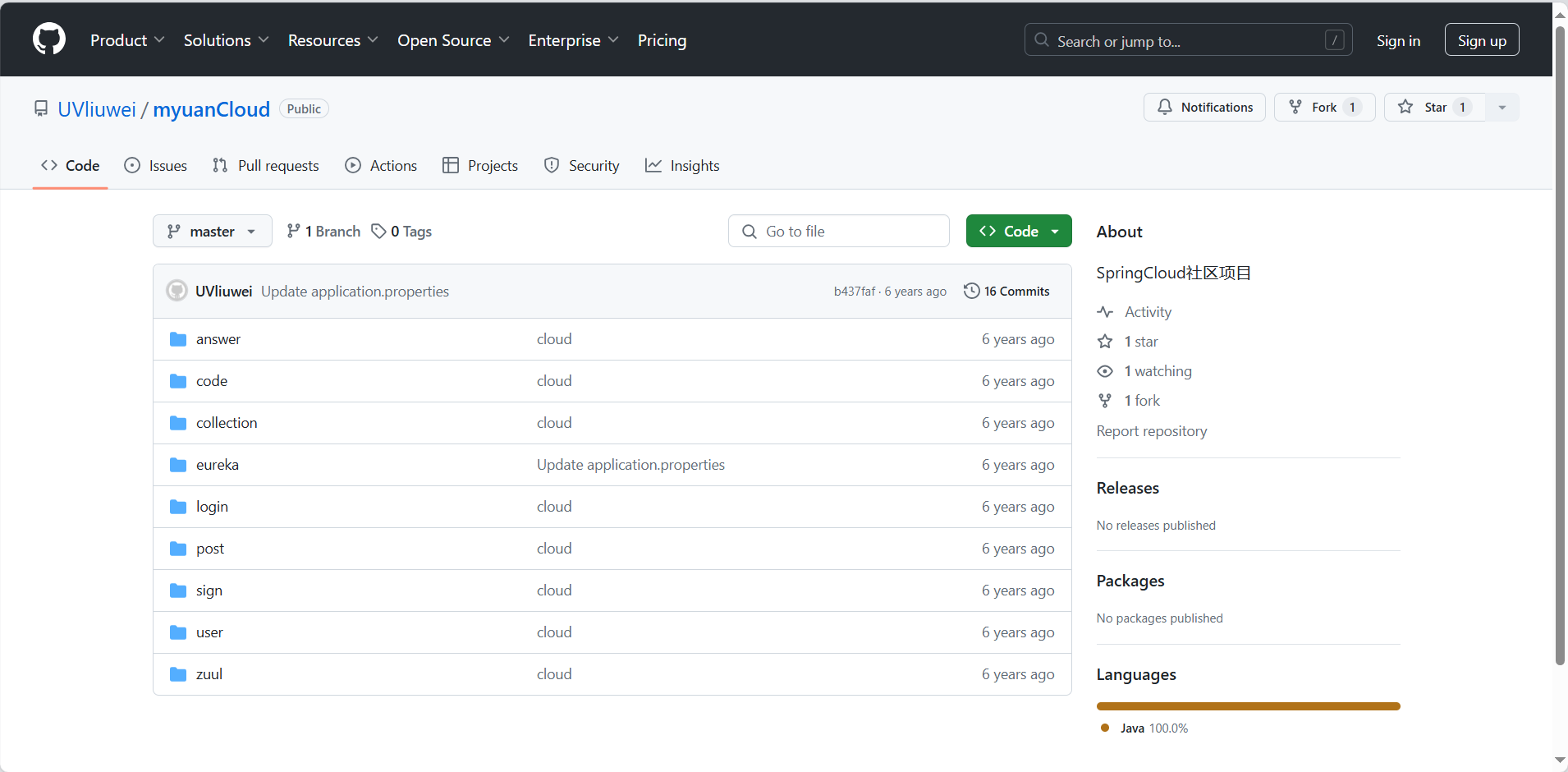Click the Sign up button

pos(1482,40)
